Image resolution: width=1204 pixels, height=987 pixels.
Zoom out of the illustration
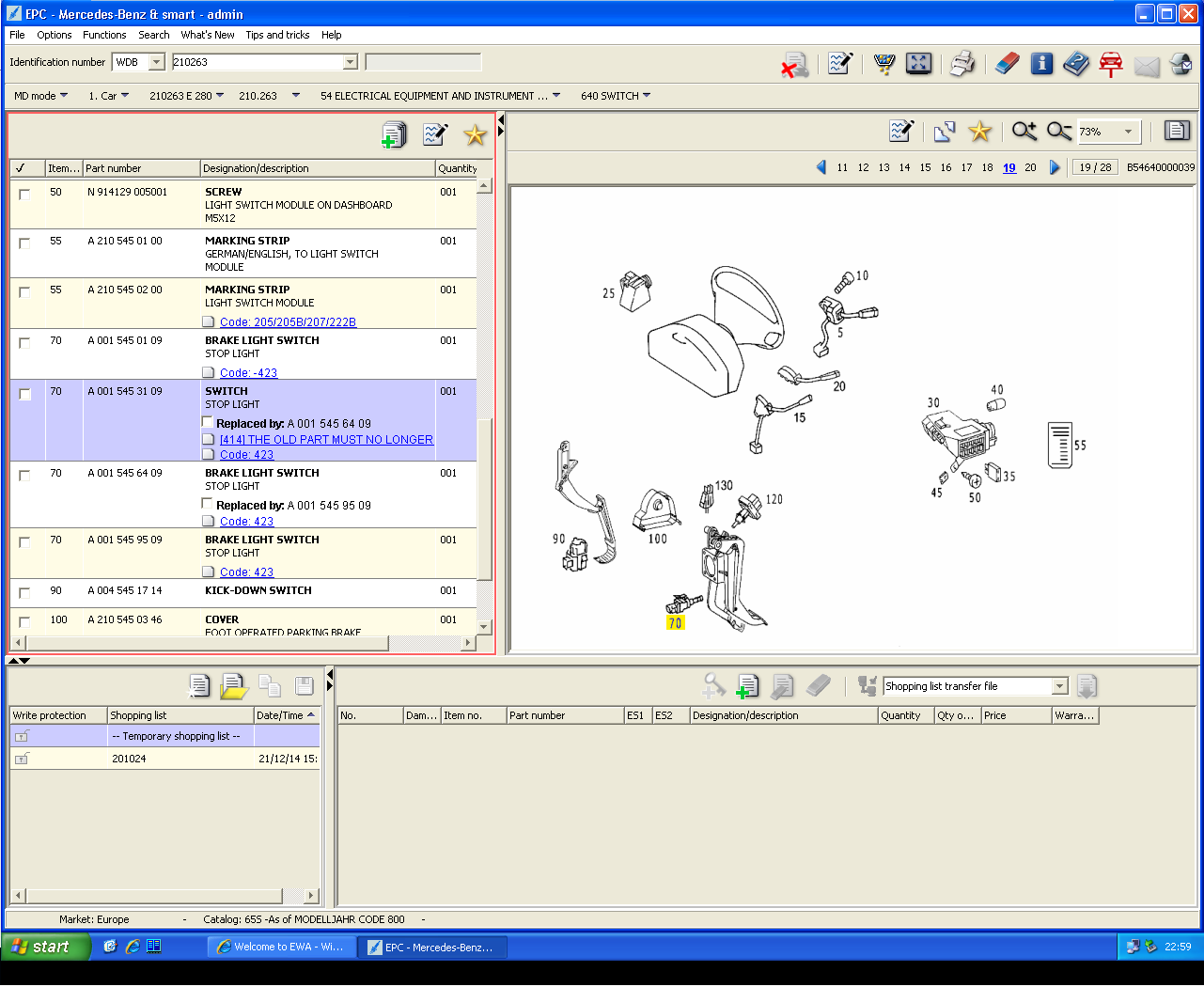point(1059,132)
